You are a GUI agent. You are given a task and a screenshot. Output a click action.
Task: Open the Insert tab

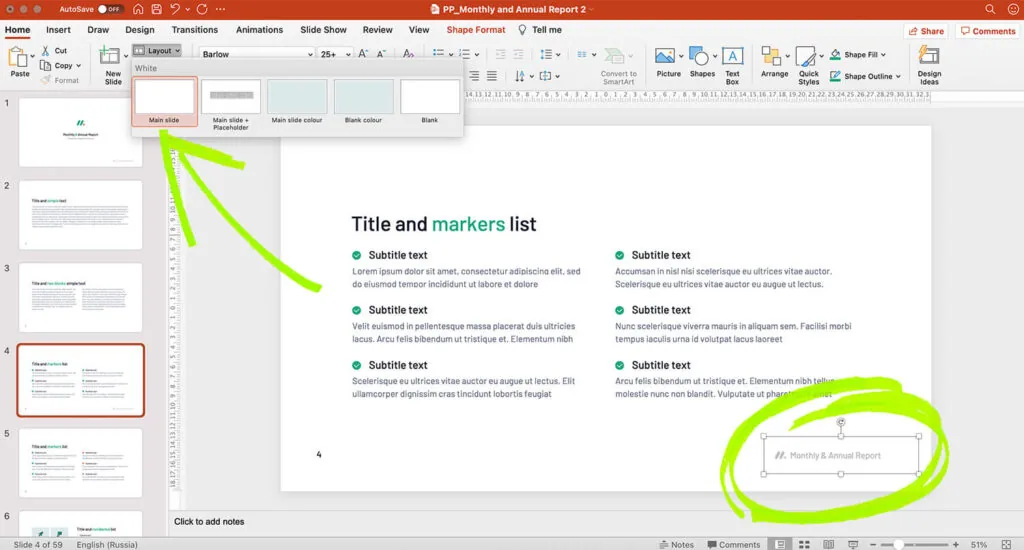click(58, 30)
